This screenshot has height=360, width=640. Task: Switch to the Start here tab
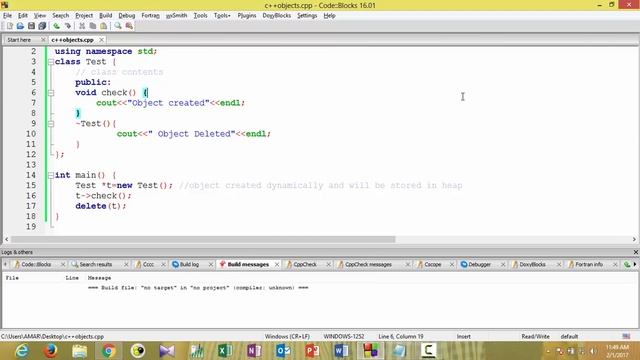click(x=19, y=40)
